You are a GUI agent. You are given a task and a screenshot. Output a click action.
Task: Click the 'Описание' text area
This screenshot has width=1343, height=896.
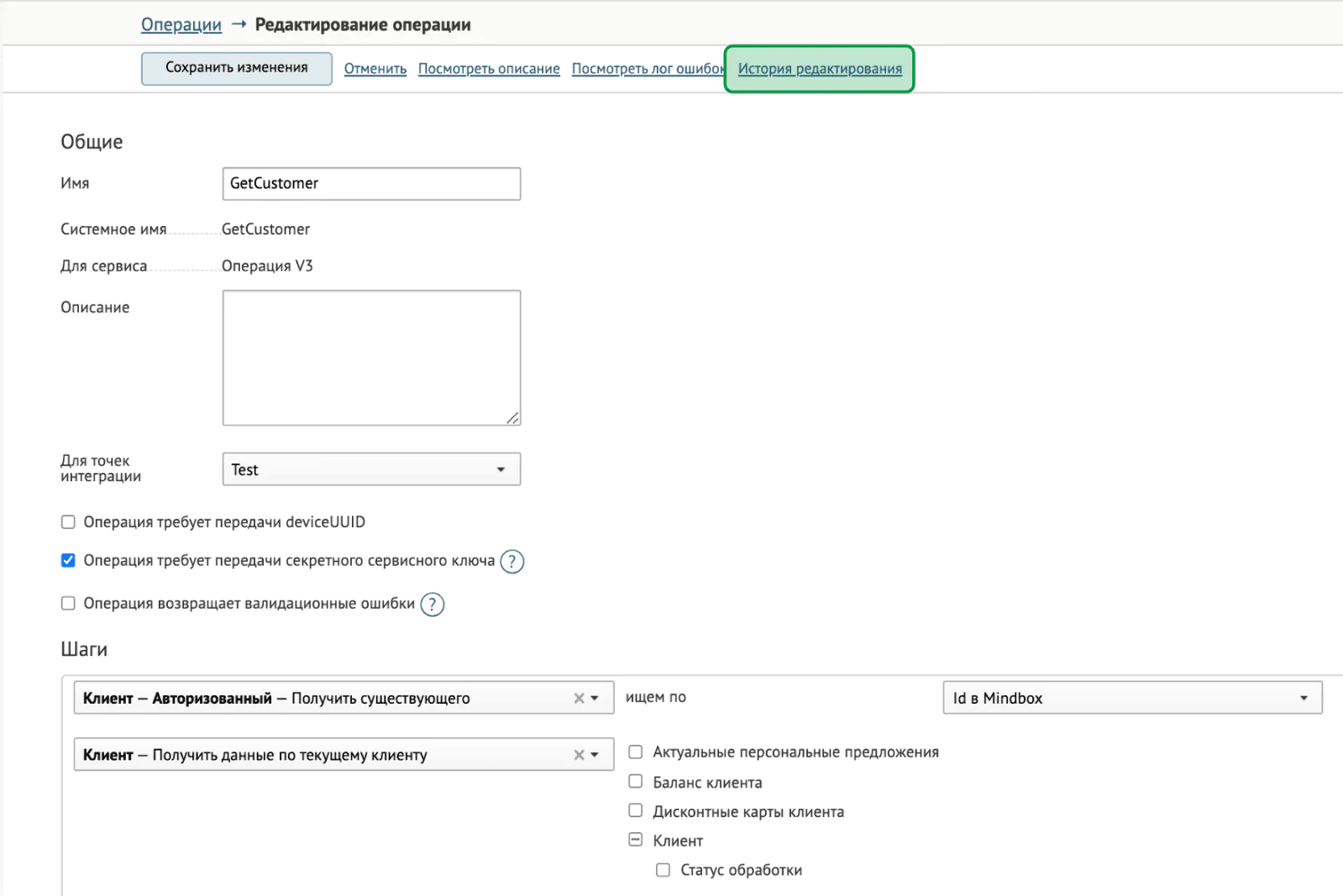371,358
